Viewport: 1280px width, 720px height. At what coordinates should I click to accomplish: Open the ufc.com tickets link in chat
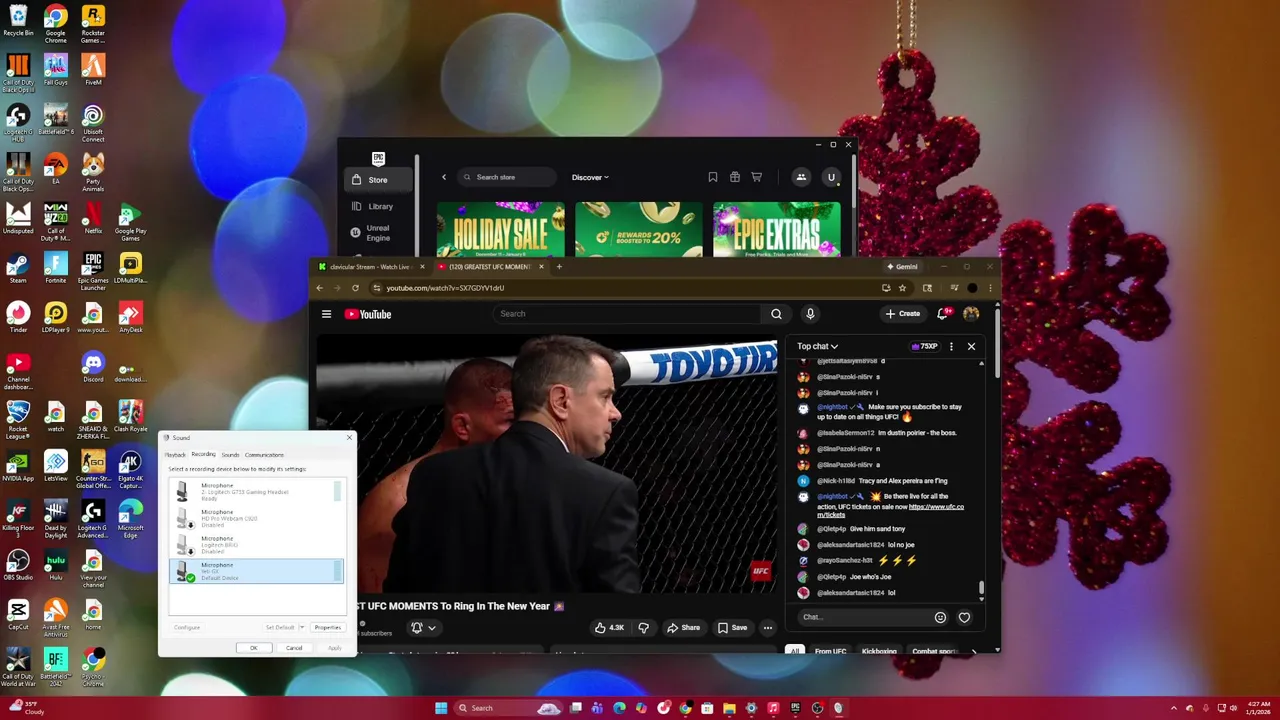coord(890,511)
